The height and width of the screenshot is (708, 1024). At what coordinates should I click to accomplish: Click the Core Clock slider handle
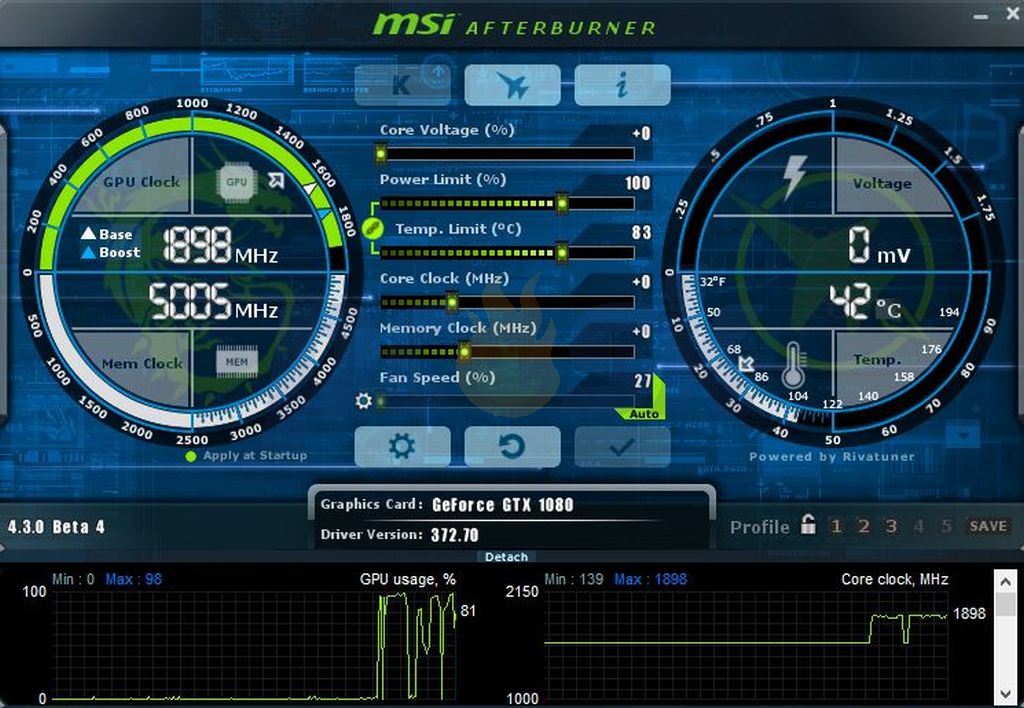pos(451,302)
